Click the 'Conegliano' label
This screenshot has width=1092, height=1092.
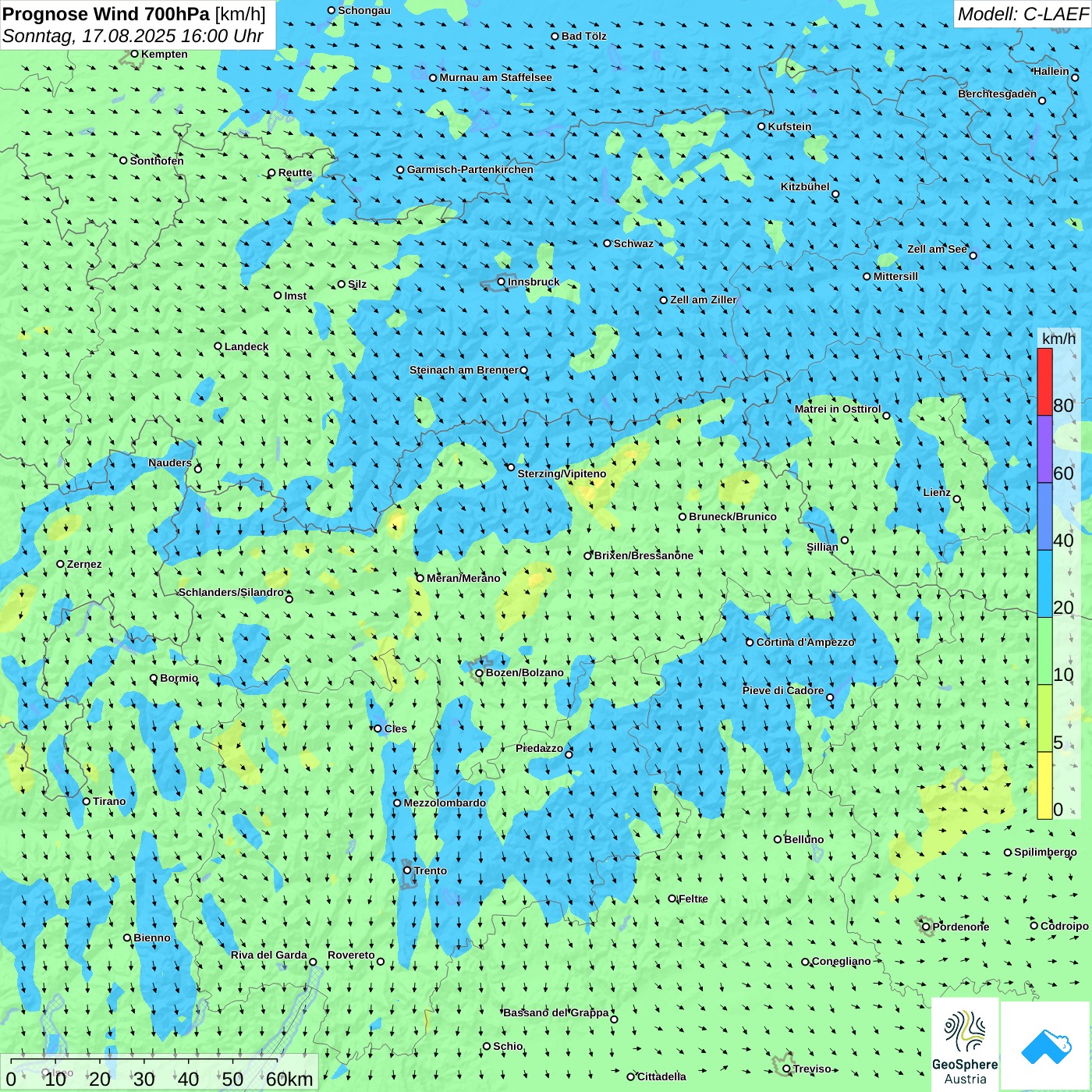841,961
